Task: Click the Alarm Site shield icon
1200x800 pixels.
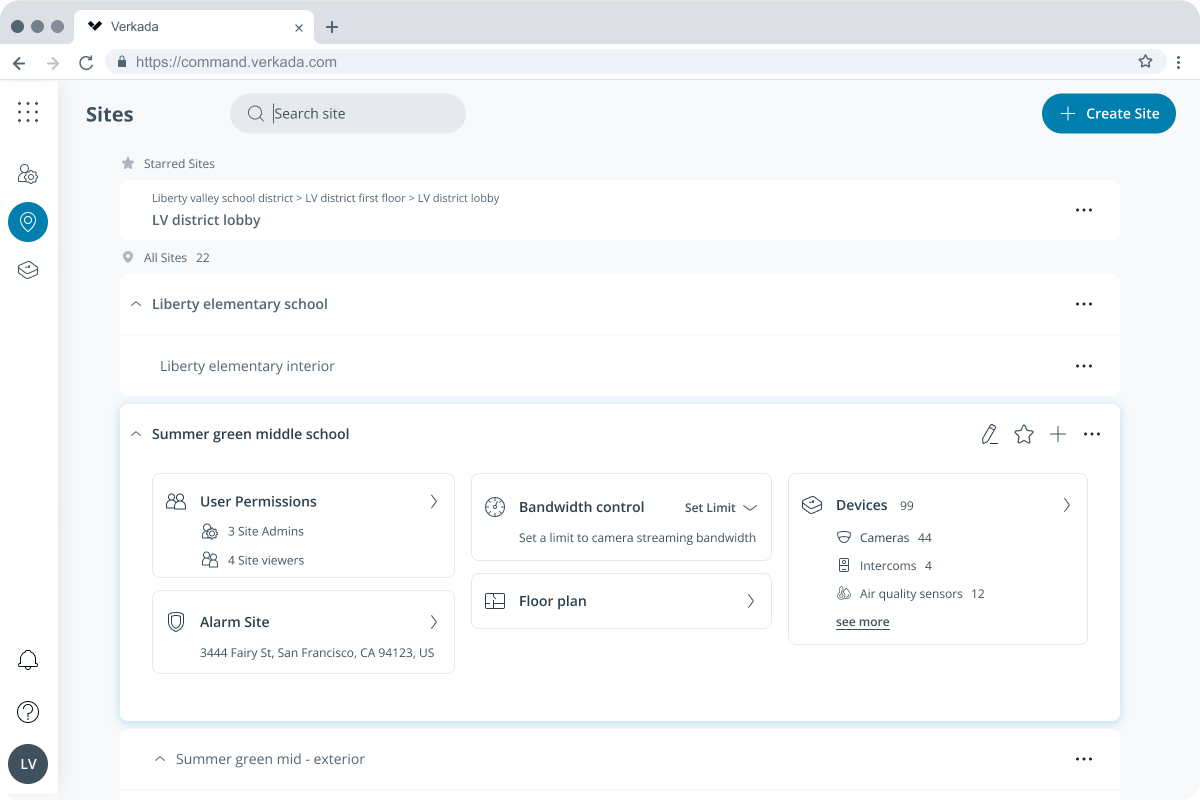Action: [x=176, y=622]
